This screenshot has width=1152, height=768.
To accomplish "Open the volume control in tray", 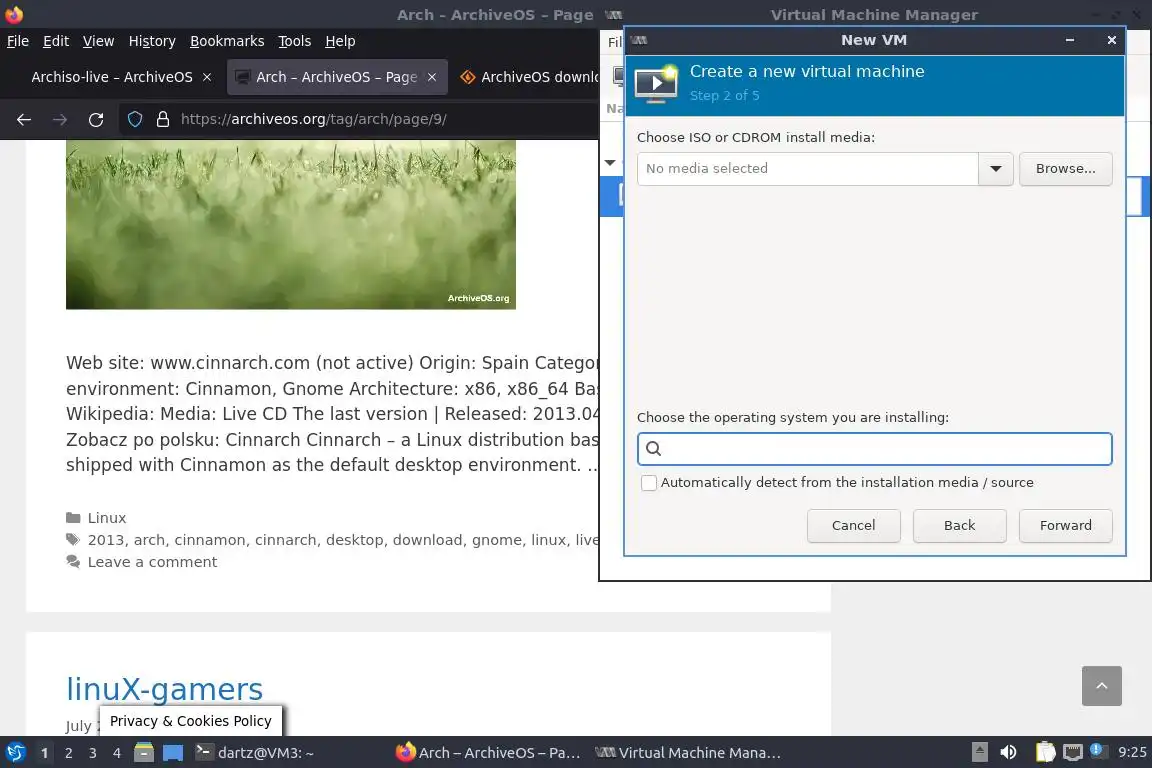I will (x=1008, y=753).
